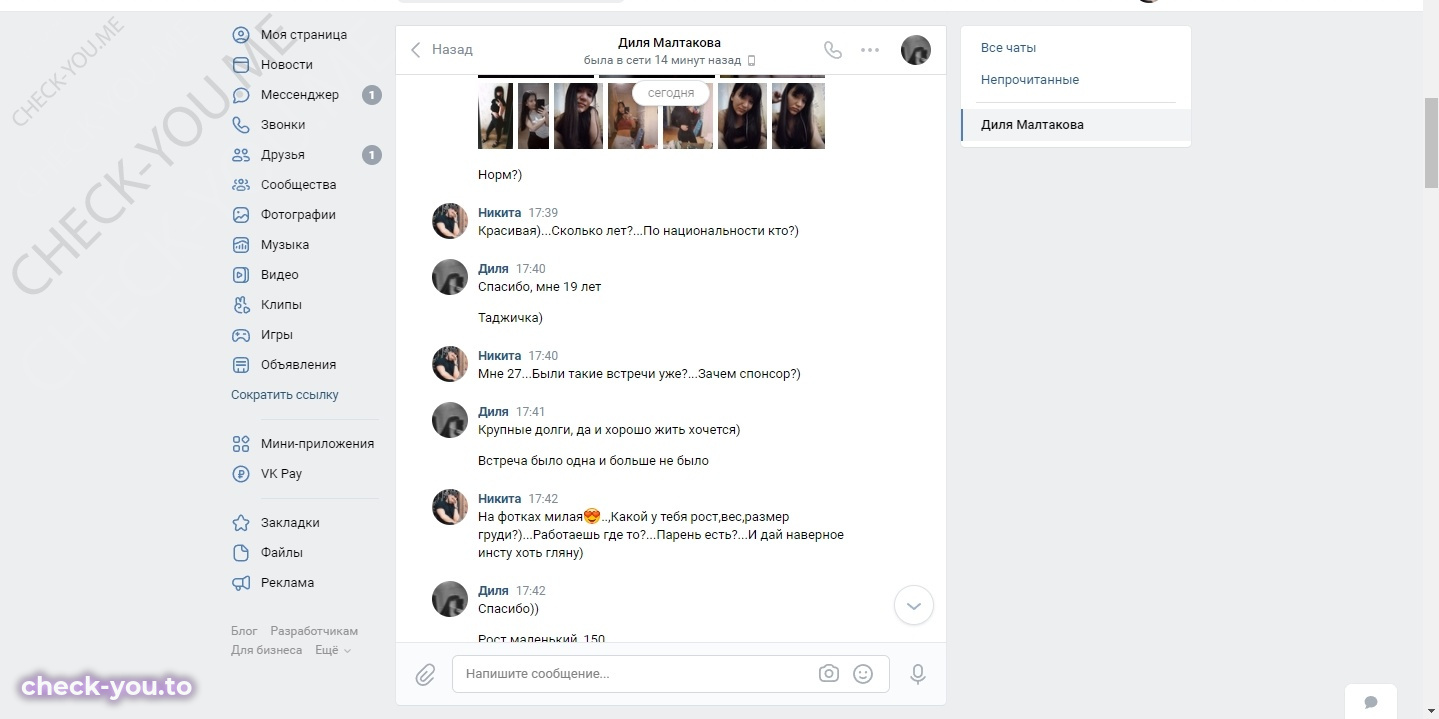
Task: Click the 'была в сети 14 минут назад' status
Action: tap(664, 61)
